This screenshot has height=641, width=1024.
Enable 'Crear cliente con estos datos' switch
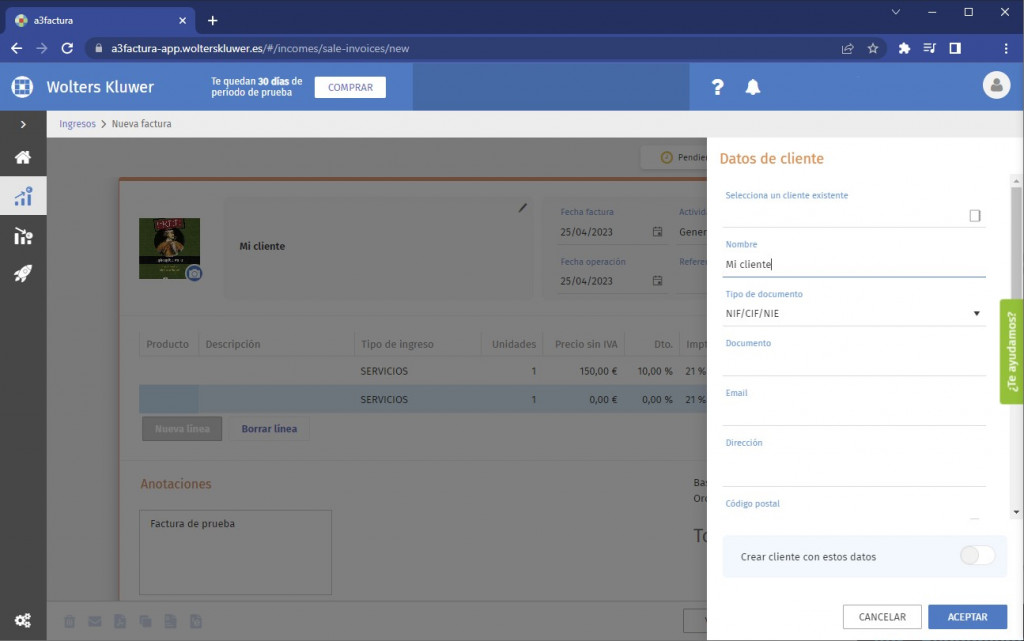977,556
